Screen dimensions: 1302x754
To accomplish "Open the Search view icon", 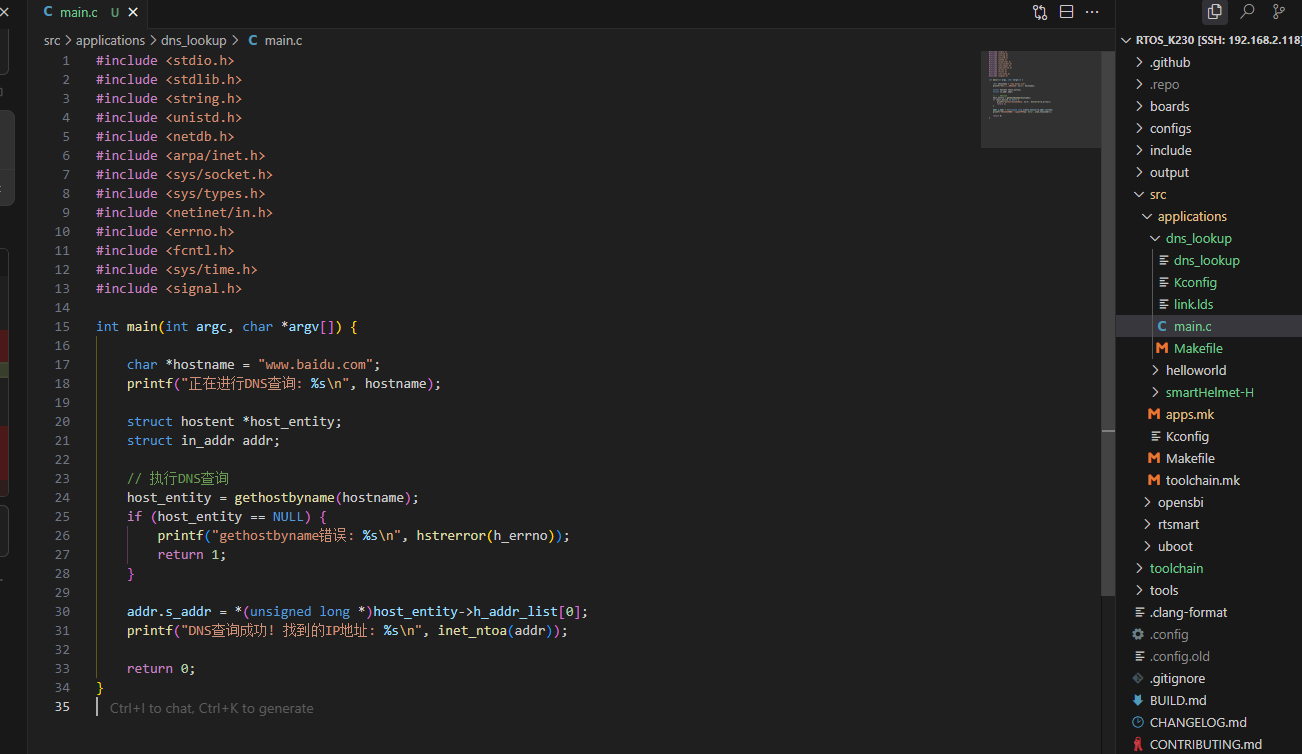I will pyautogui.click(x=1247, y=12).
